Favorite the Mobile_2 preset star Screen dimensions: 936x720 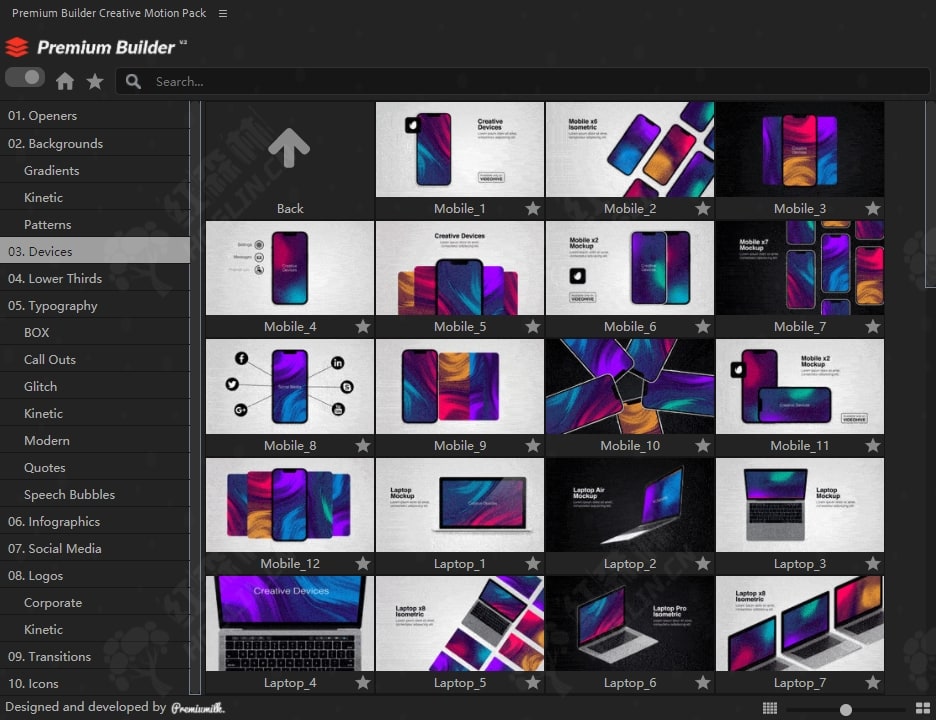pyautogui.click(x=703, y=208)
